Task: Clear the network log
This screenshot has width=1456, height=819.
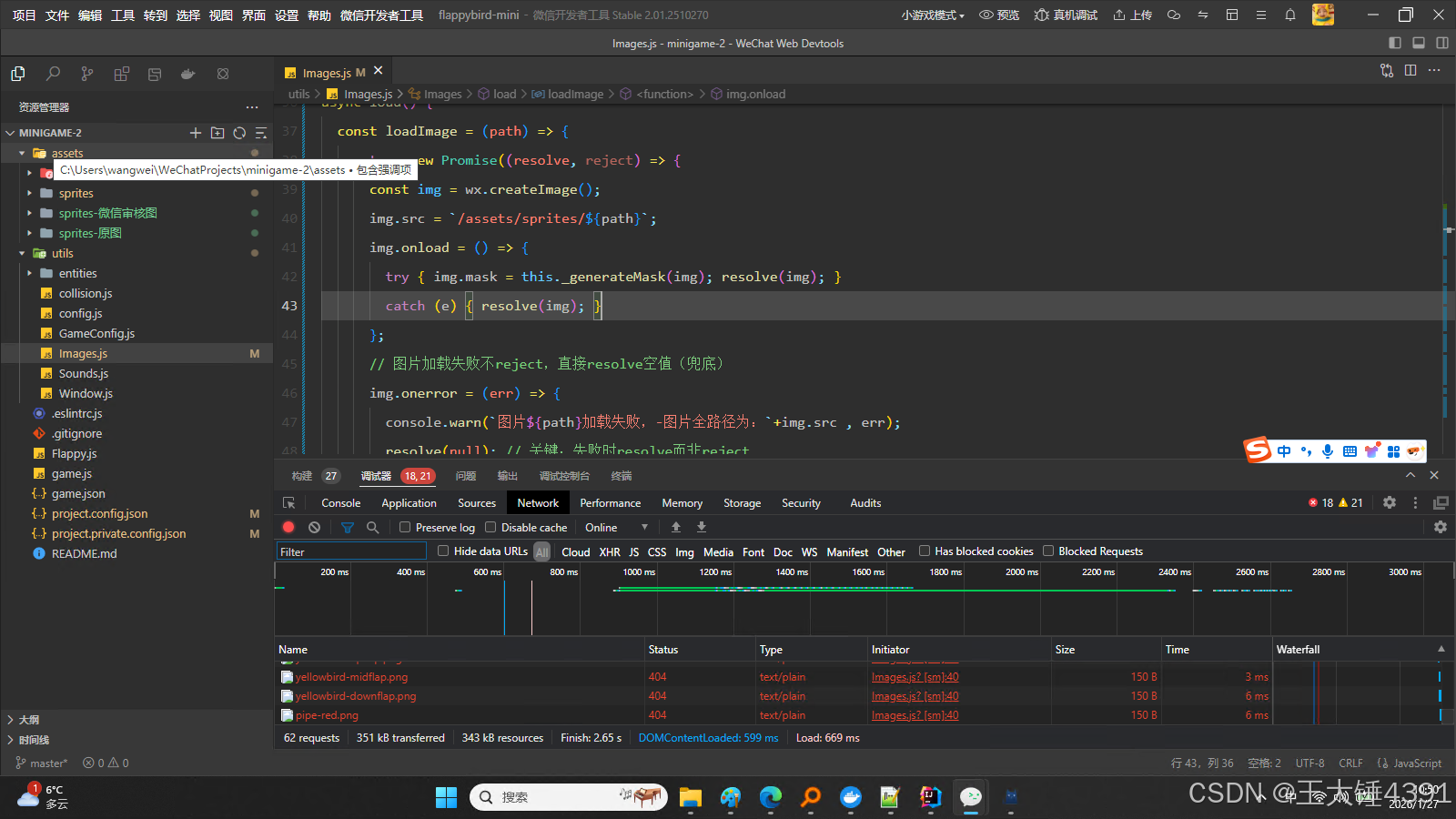Action: point(314,527)
